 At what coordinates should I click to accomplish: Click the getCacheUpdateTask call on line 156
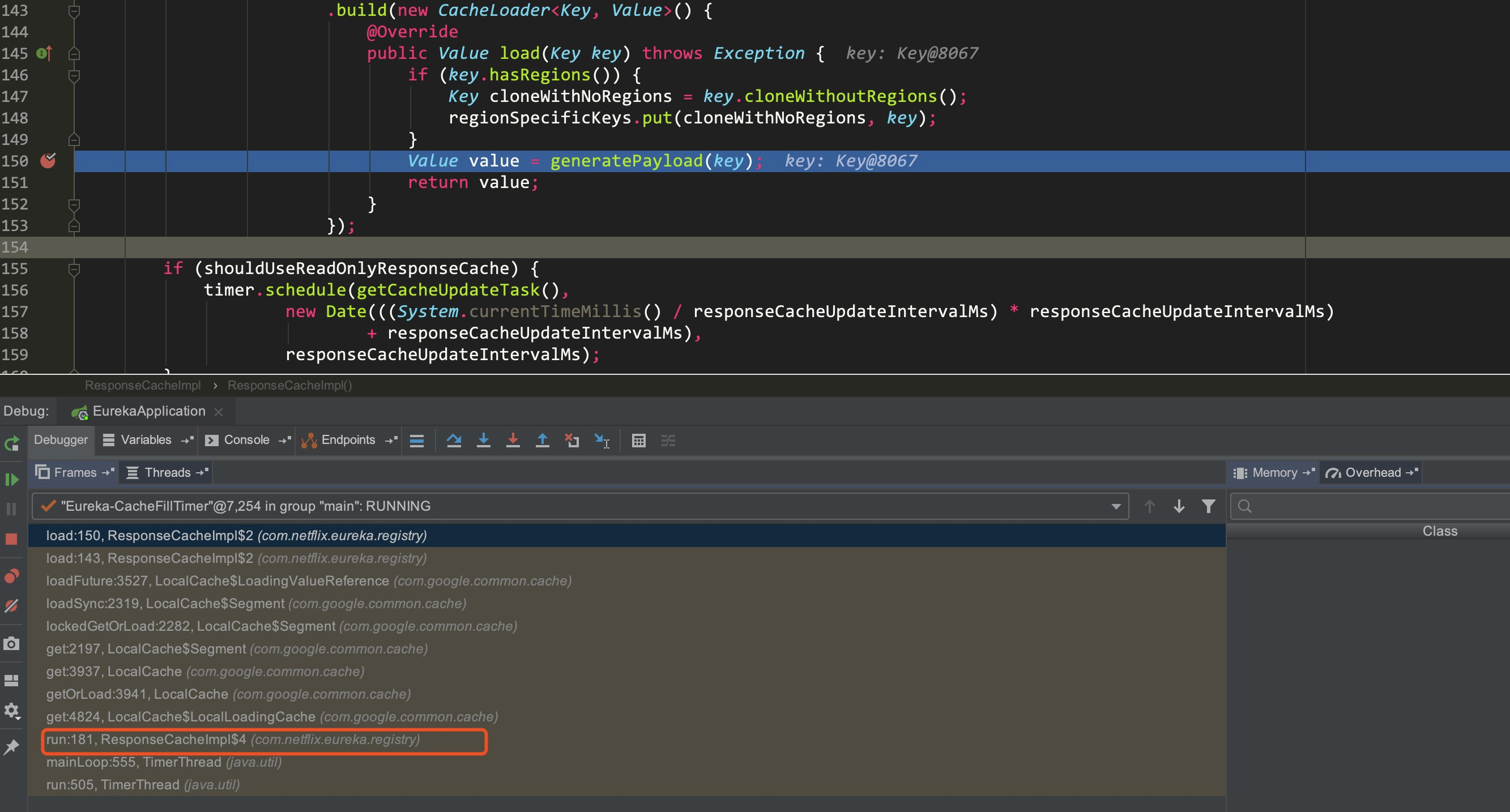pyautogui.click(x=448, y=290)
